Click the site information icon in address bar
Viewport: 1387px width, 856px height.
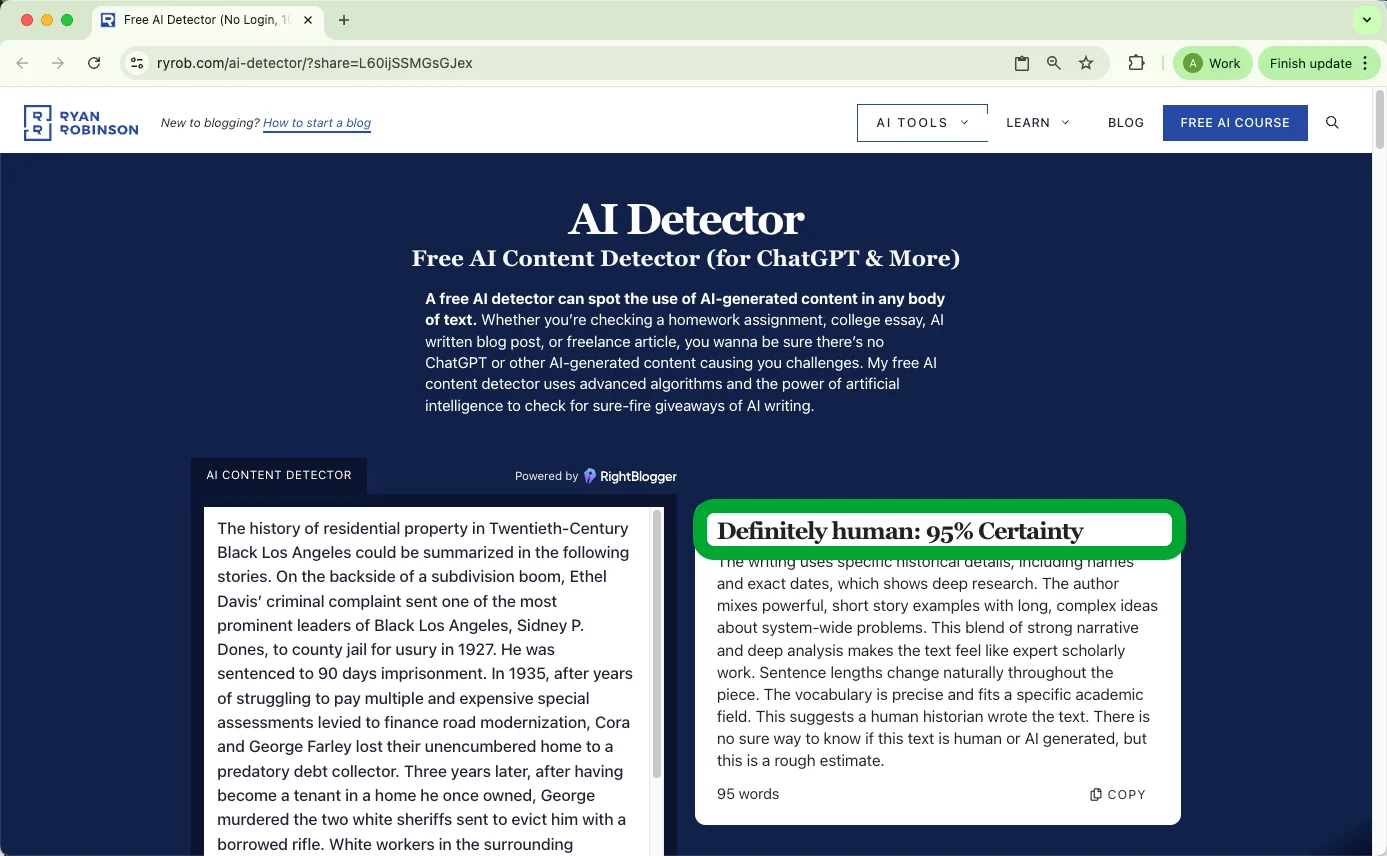coord(136,62)
